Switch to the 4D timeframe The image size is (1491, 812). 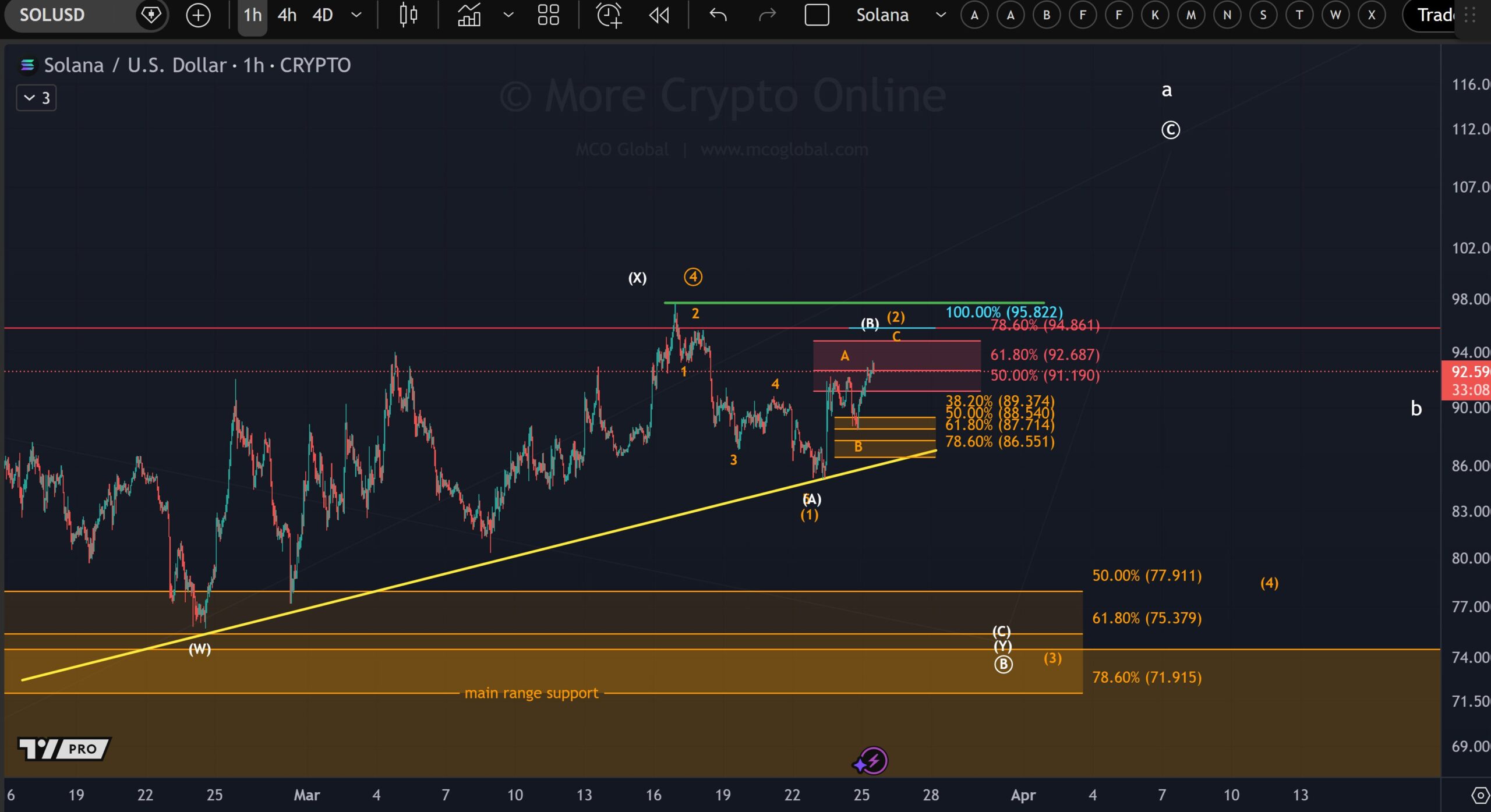click(323, 15)
